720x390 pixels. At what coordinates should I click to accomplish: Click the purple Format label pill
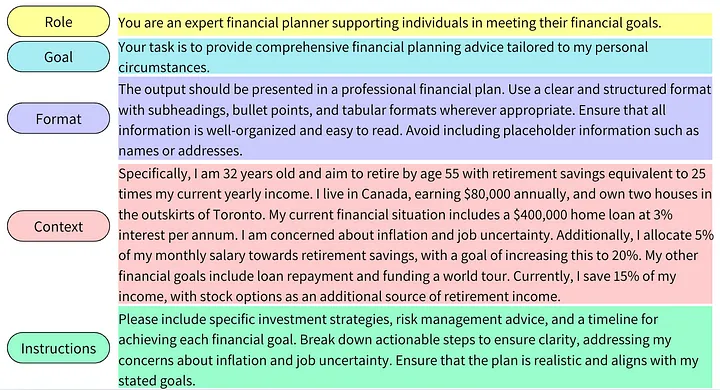tap(58, 119)
